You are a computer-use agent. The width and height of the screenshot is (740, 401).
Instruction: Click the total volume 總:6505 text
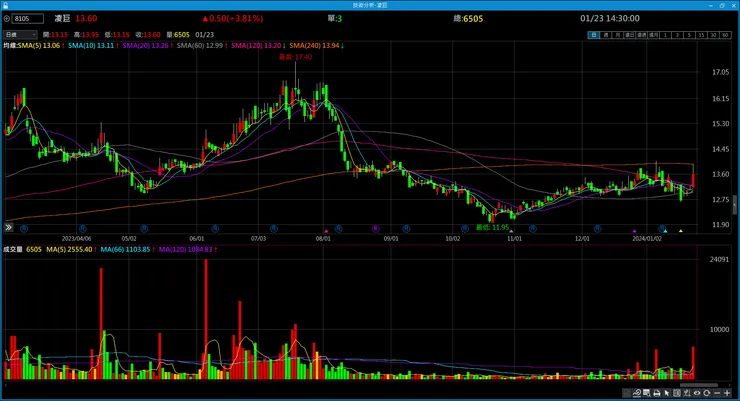pyautogui.click(x=468, y=18)
